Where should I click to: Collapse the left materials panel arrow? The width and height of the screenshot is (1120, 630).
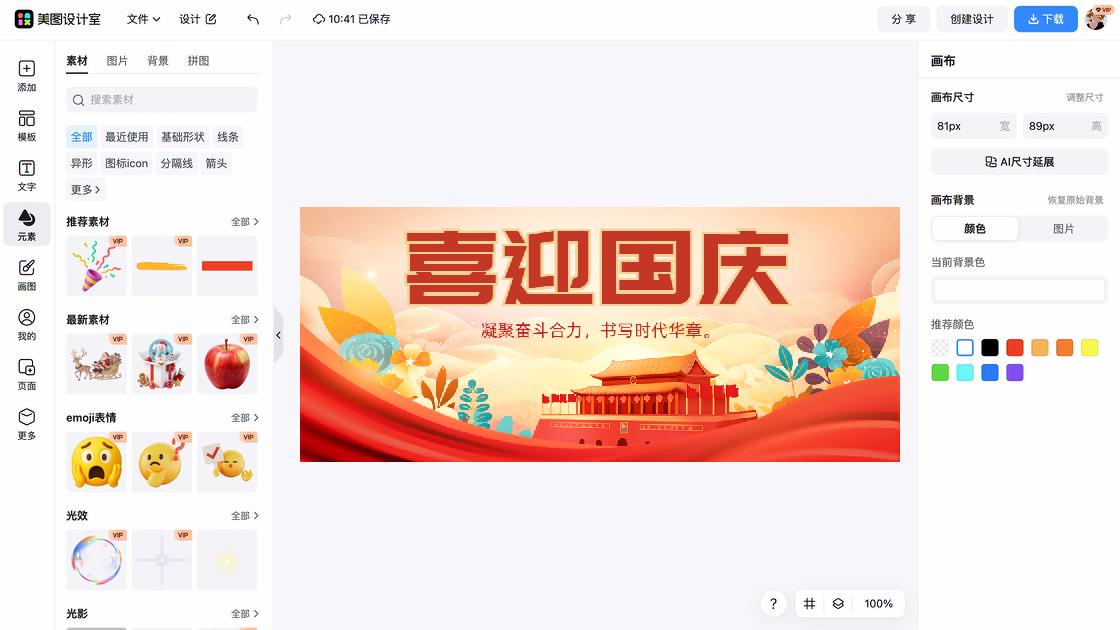[x=278, y=335]
